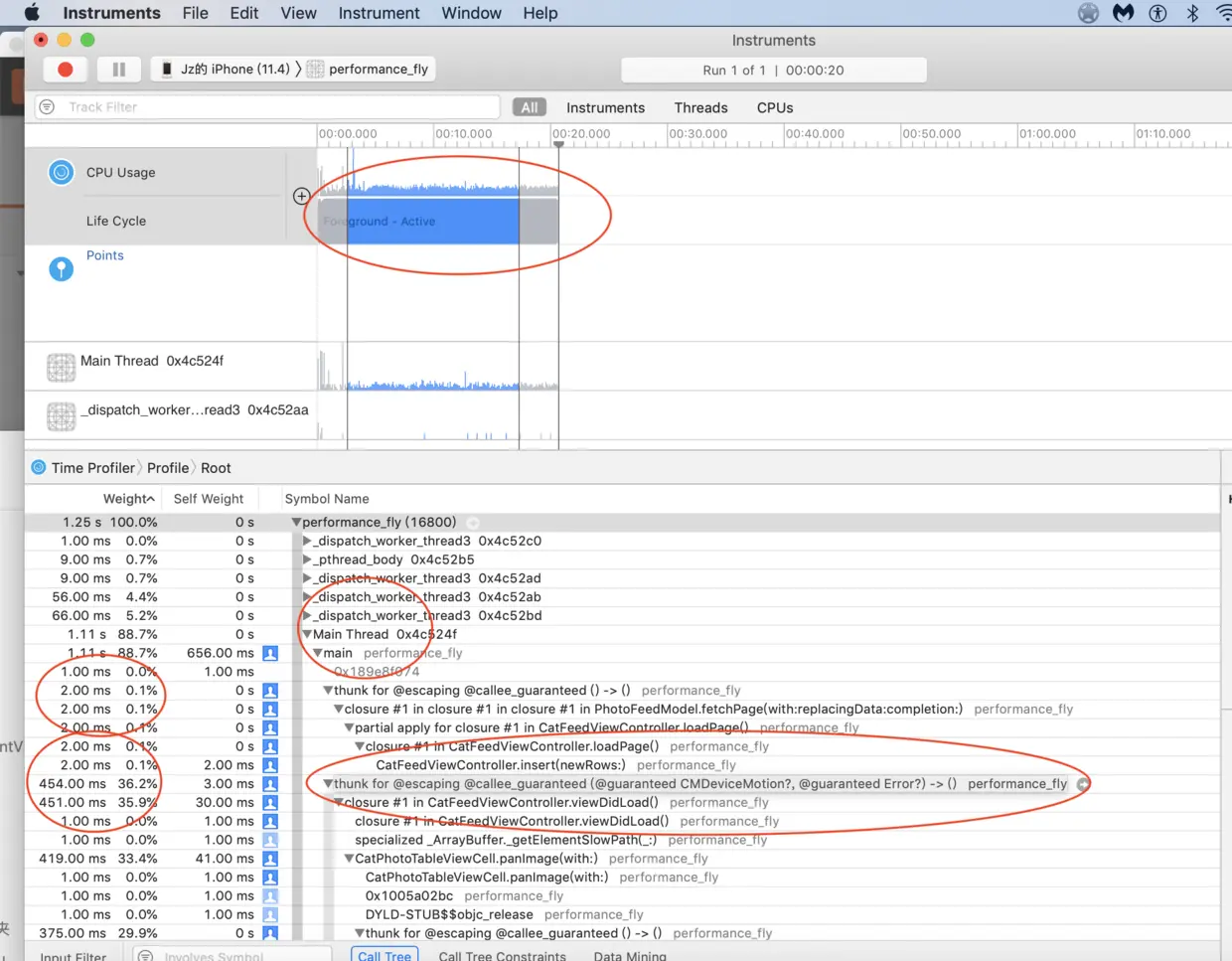
Task: Expand _dispatch_worker_thread3 0x4c52ad row
Action: tap(307, 578)
